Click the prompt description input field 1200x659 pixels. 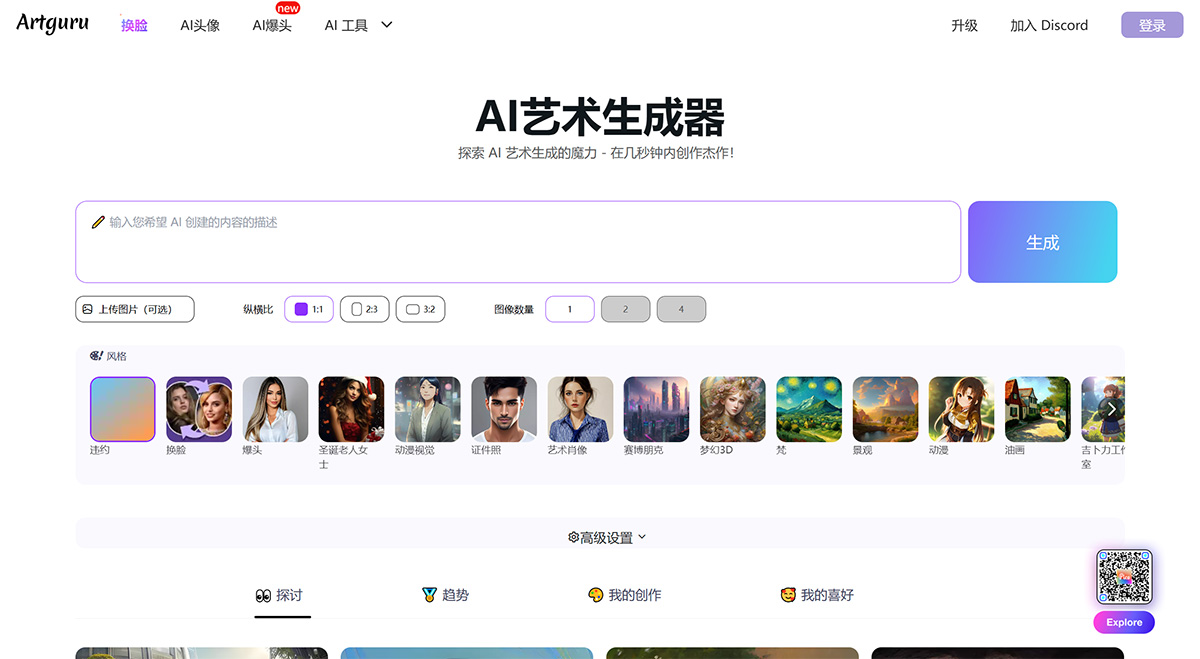(518, 240)
